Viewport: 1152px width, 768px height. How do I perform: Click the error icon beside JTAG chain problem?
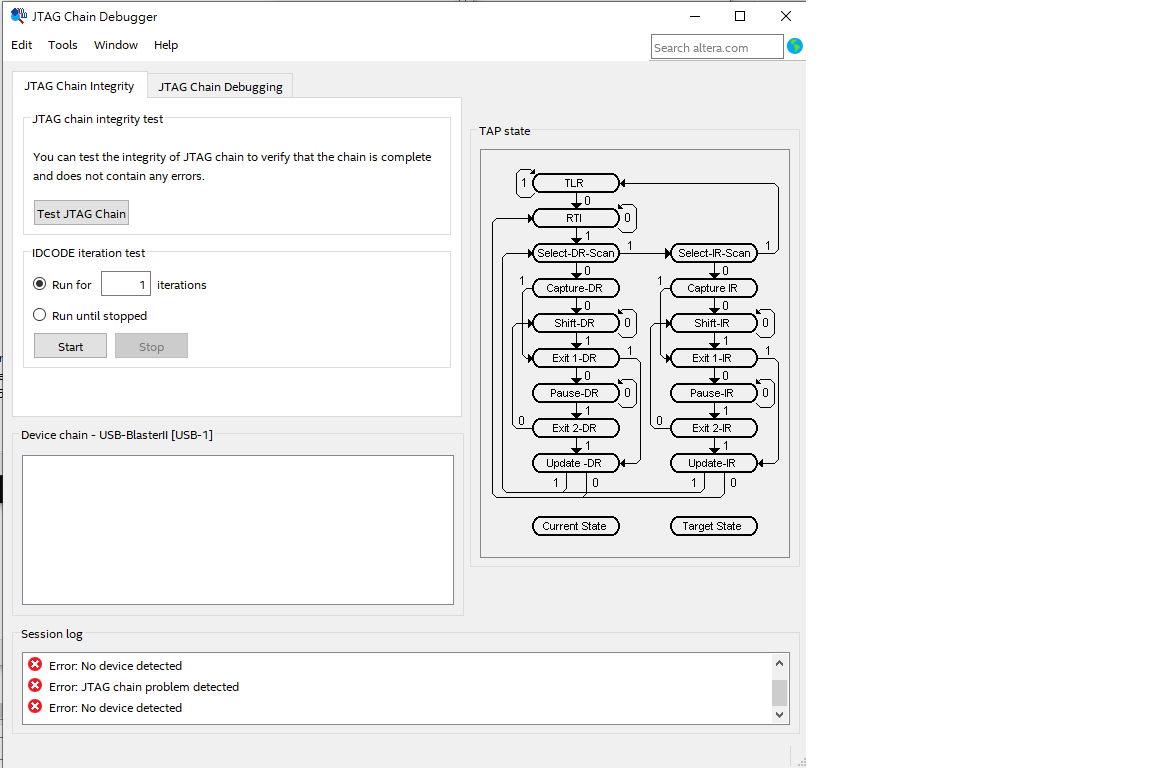point(35,686)
